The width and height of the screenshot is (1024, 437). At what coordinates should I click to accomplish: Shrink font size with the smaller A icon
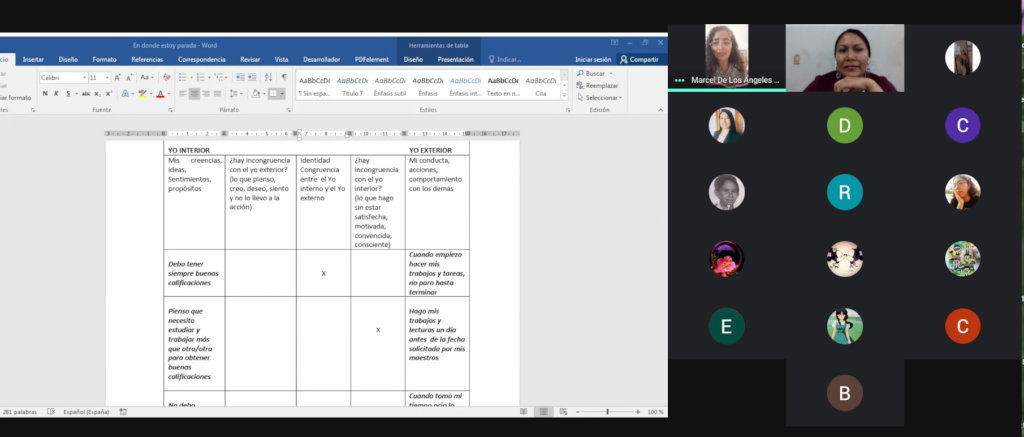(x=129, y=77)
